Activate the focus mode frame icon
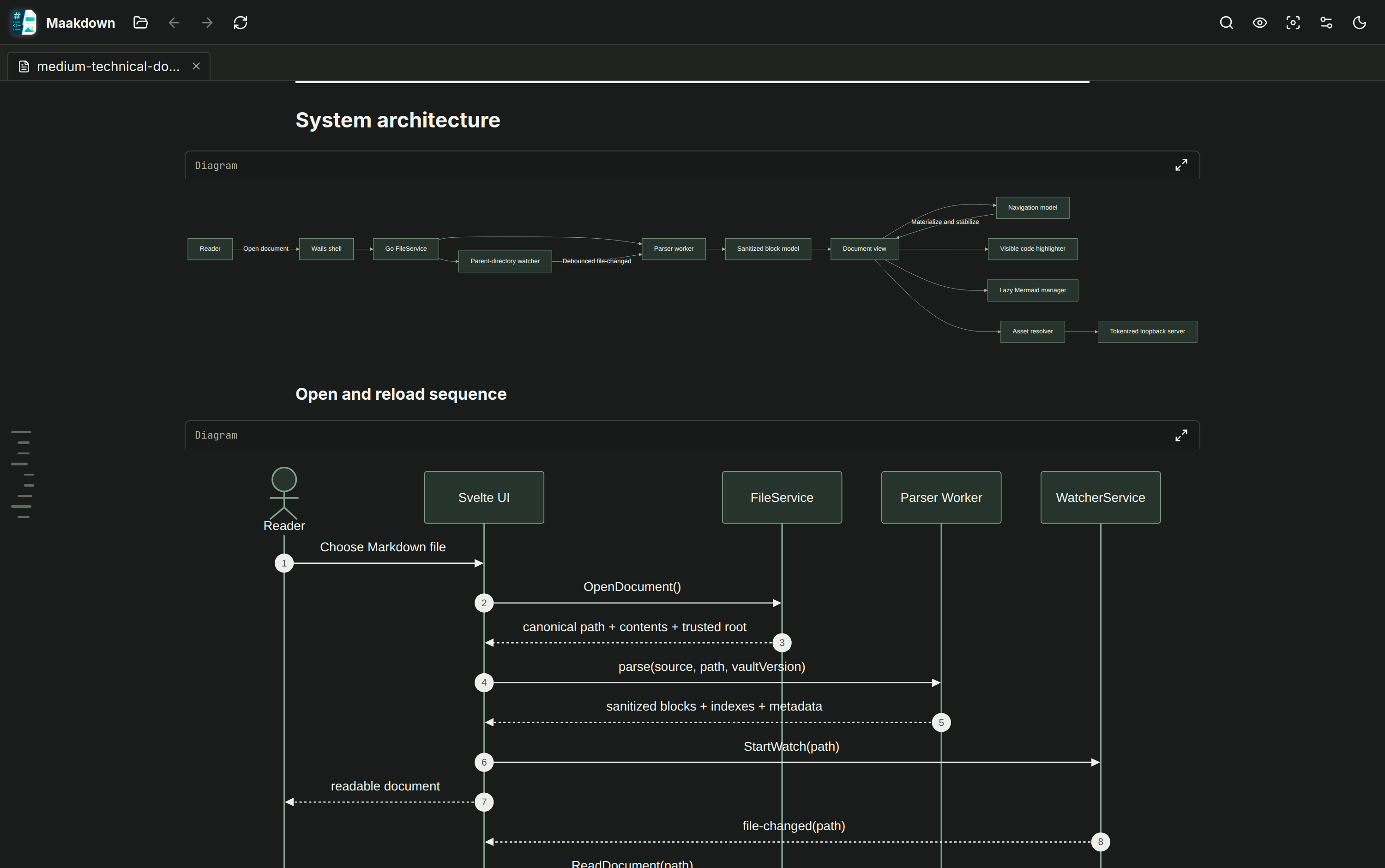 point(1293,22)
